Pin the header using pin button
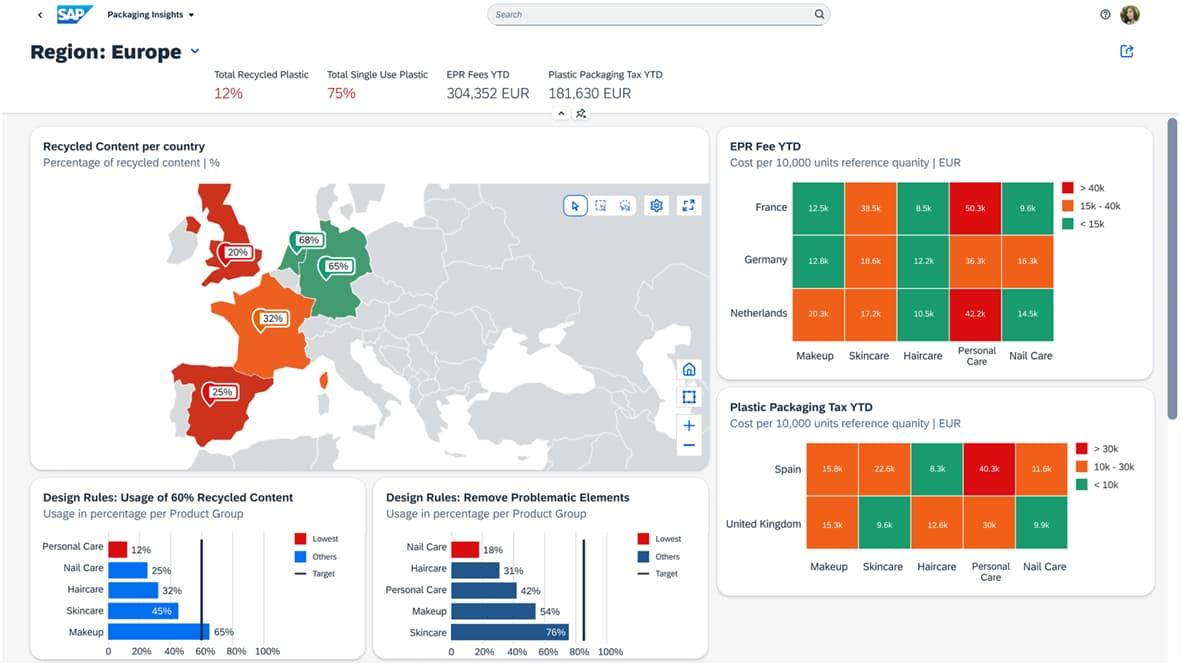Viewport: 1181px width, 664px height. pyautogui.click(x=581, y=114)
